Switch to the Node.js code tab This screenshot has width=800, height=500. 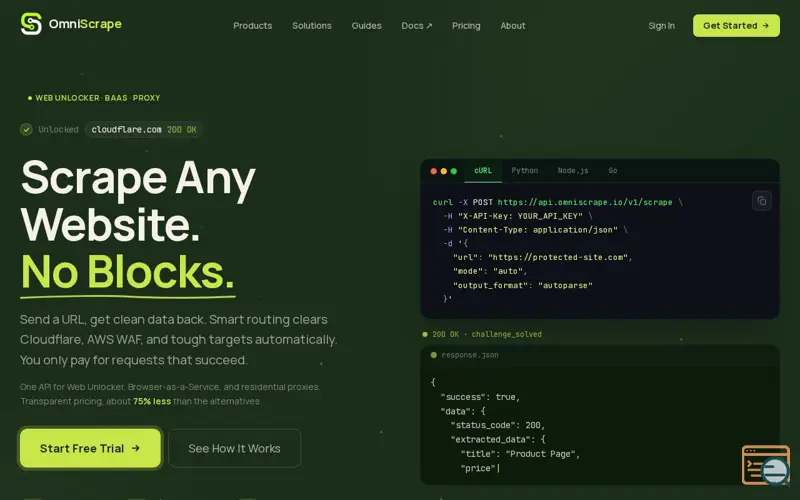[x=573, y=171]
